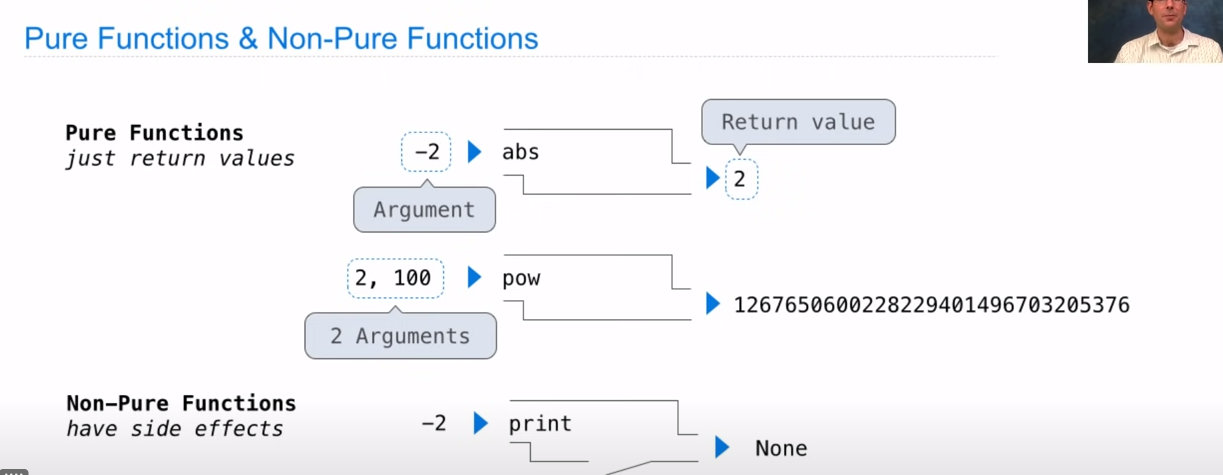Screen dimensions: 1223x475
Task: Click the None output of print
Action: coord(781,448)
